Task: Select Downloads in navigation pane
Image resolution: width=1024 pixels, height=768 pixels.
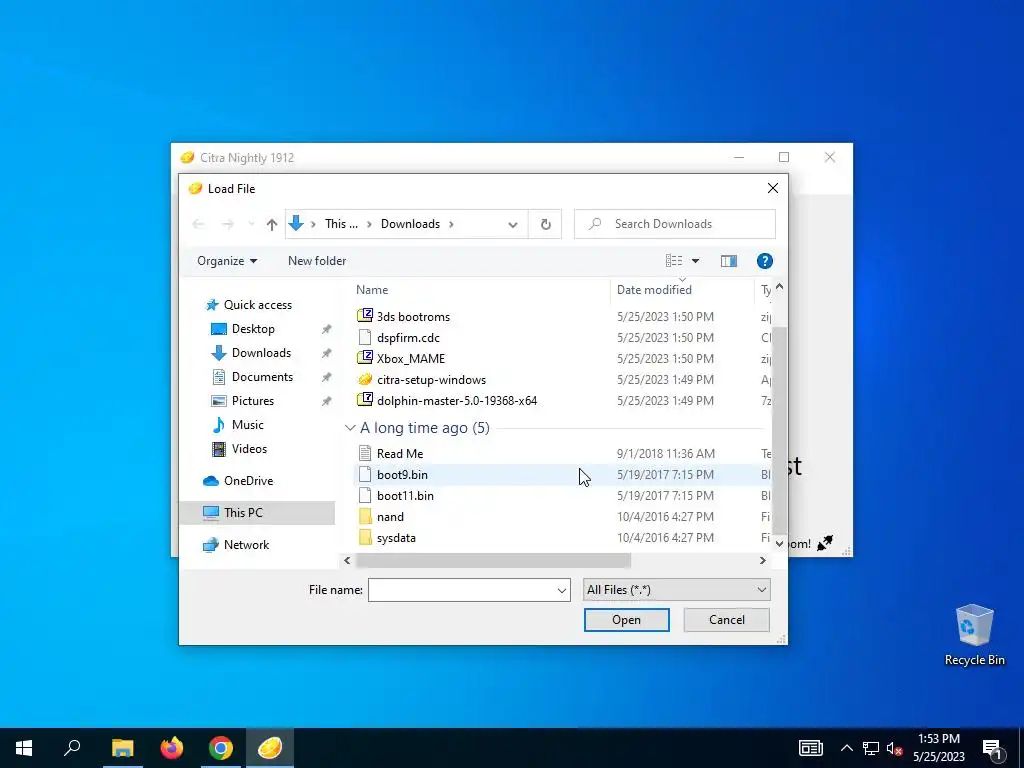Action: pos(261,353)
